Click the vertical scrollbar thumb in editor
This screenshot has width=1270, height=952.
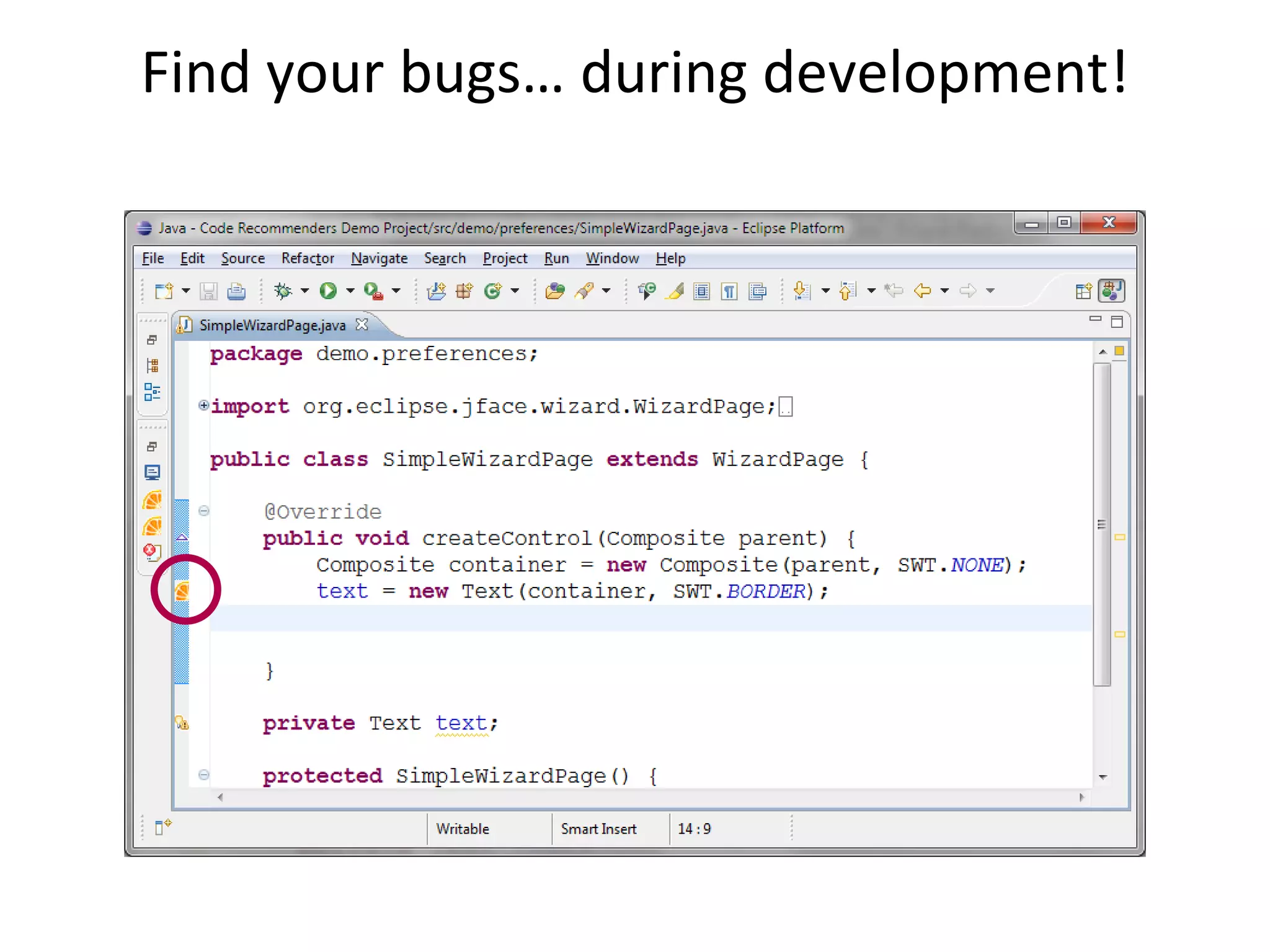point(1102,524)
